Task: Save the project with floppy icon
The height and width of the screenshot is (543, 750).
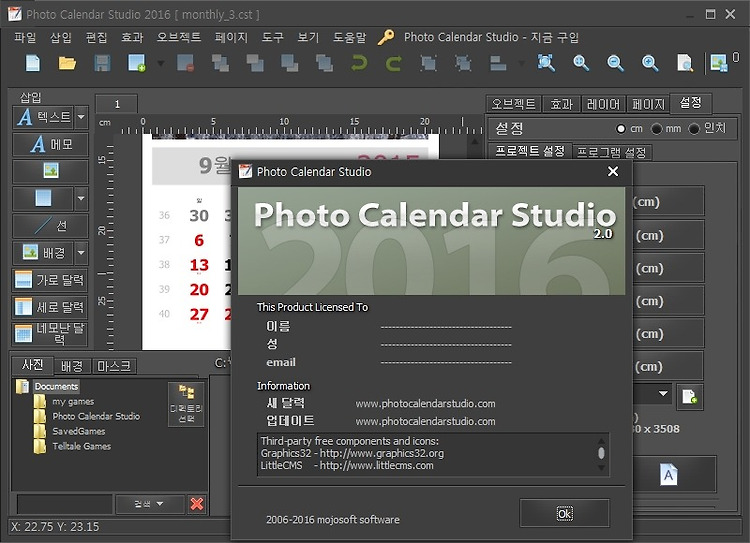Action: tap(102, 63)
